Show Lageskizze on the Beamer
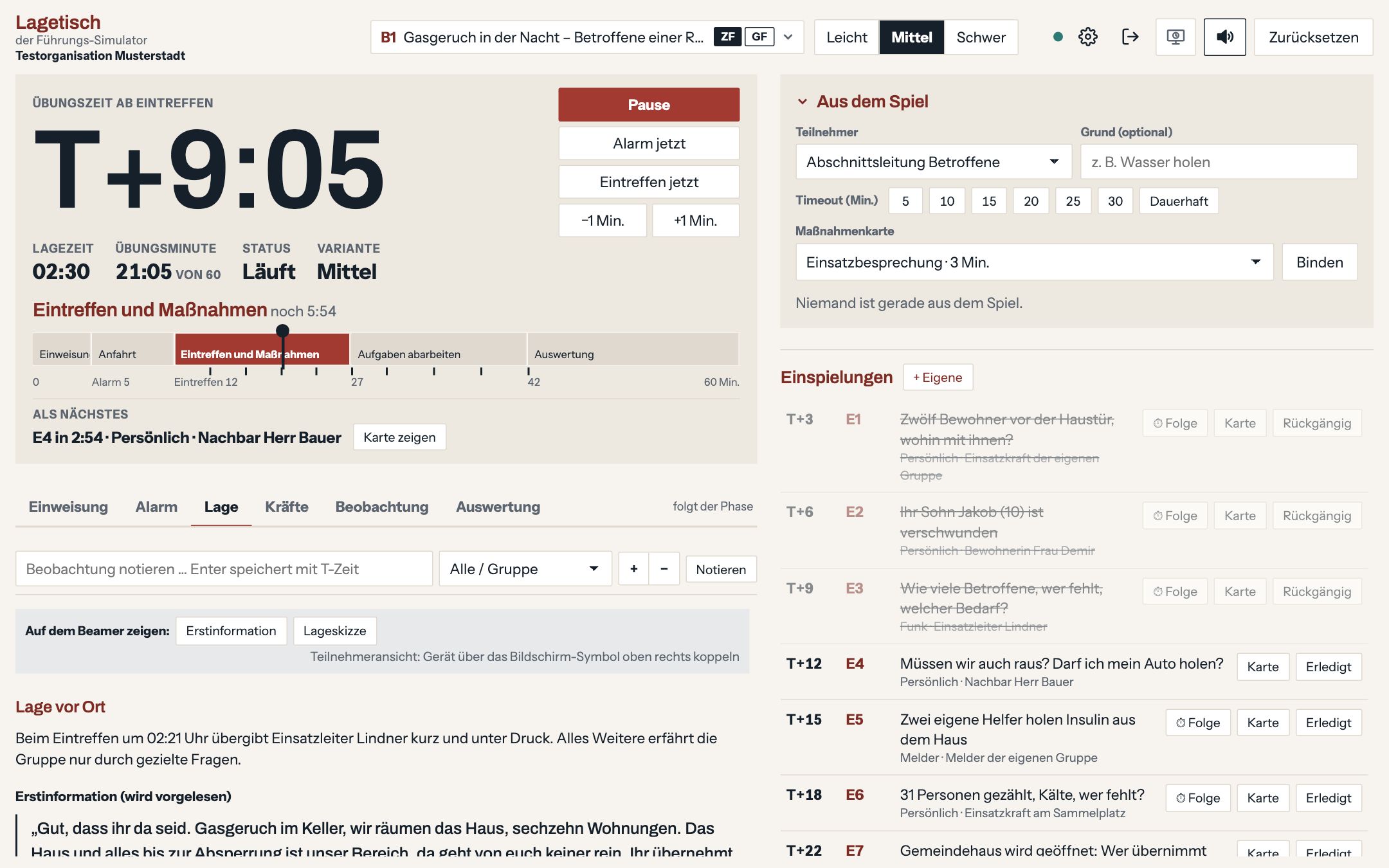This screenshot has width=1389, height=868. coord(334,631)
